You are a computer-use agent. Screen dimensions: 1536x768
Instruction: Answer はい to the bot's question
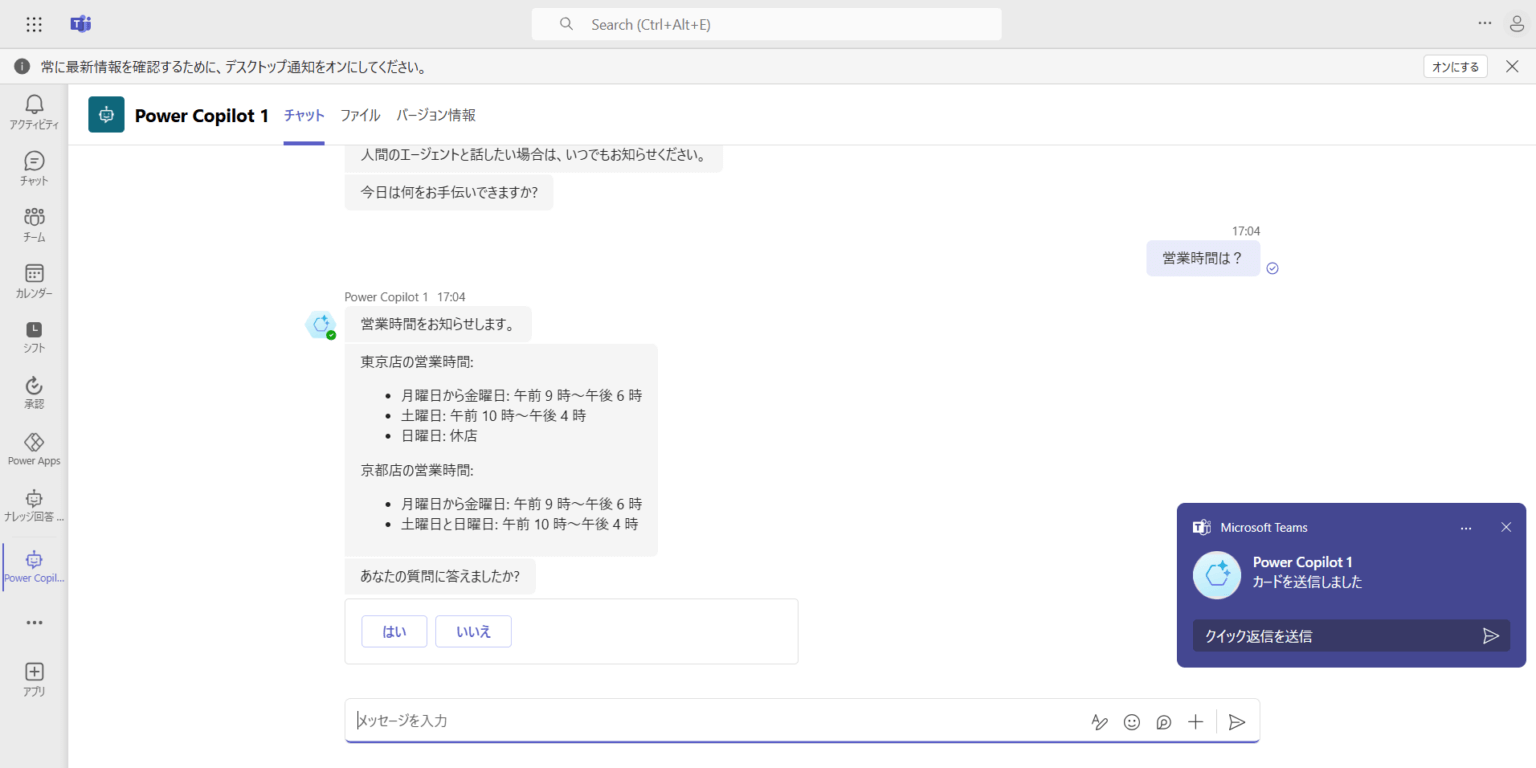393,631
